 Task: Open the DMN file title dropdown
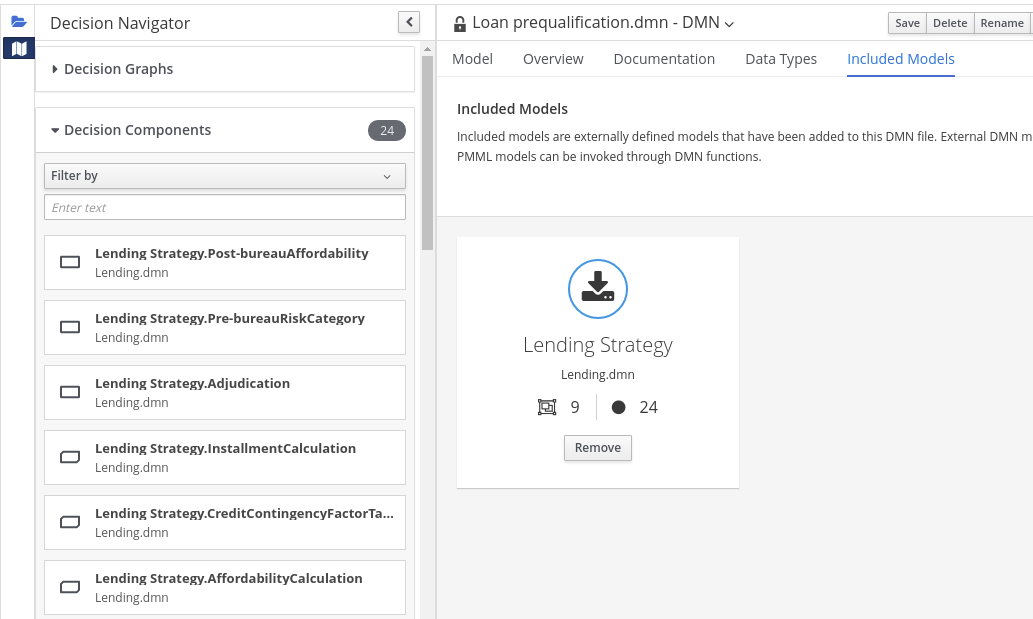(729, 24)
